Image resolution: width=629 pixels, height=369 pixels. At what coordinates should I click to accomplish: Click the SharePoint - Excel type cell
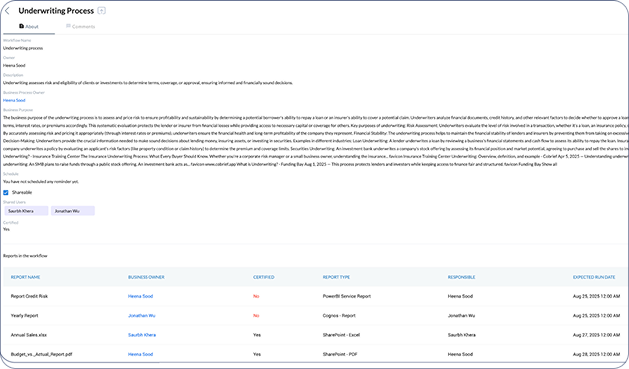coord(341,335)
